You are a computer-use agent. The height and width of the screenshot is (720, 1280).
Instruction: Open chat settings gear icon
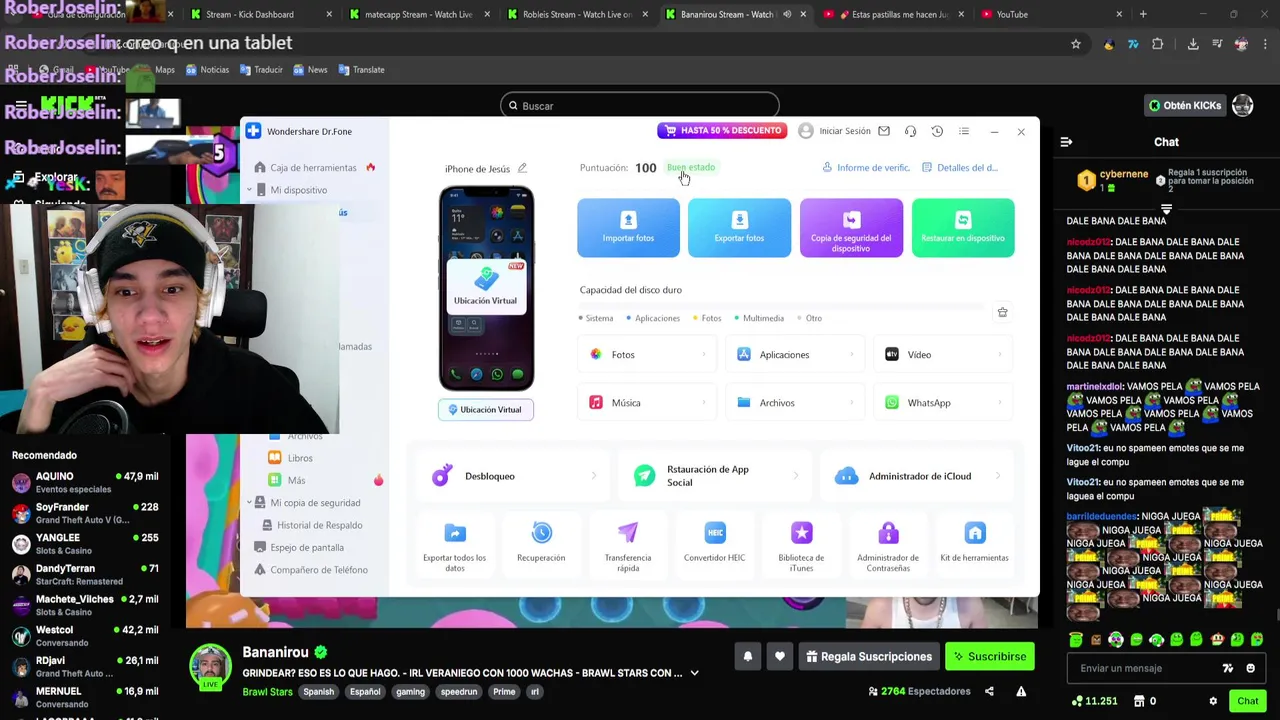coord(1213,701)
